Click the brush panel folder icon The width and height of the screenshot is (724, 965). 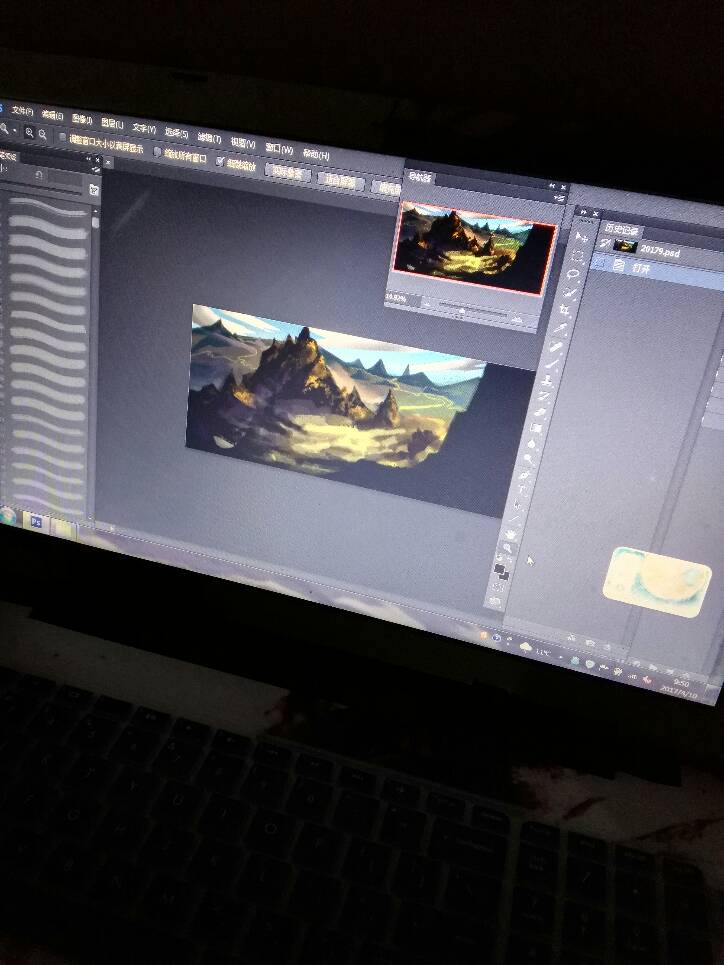coord(94,190)
